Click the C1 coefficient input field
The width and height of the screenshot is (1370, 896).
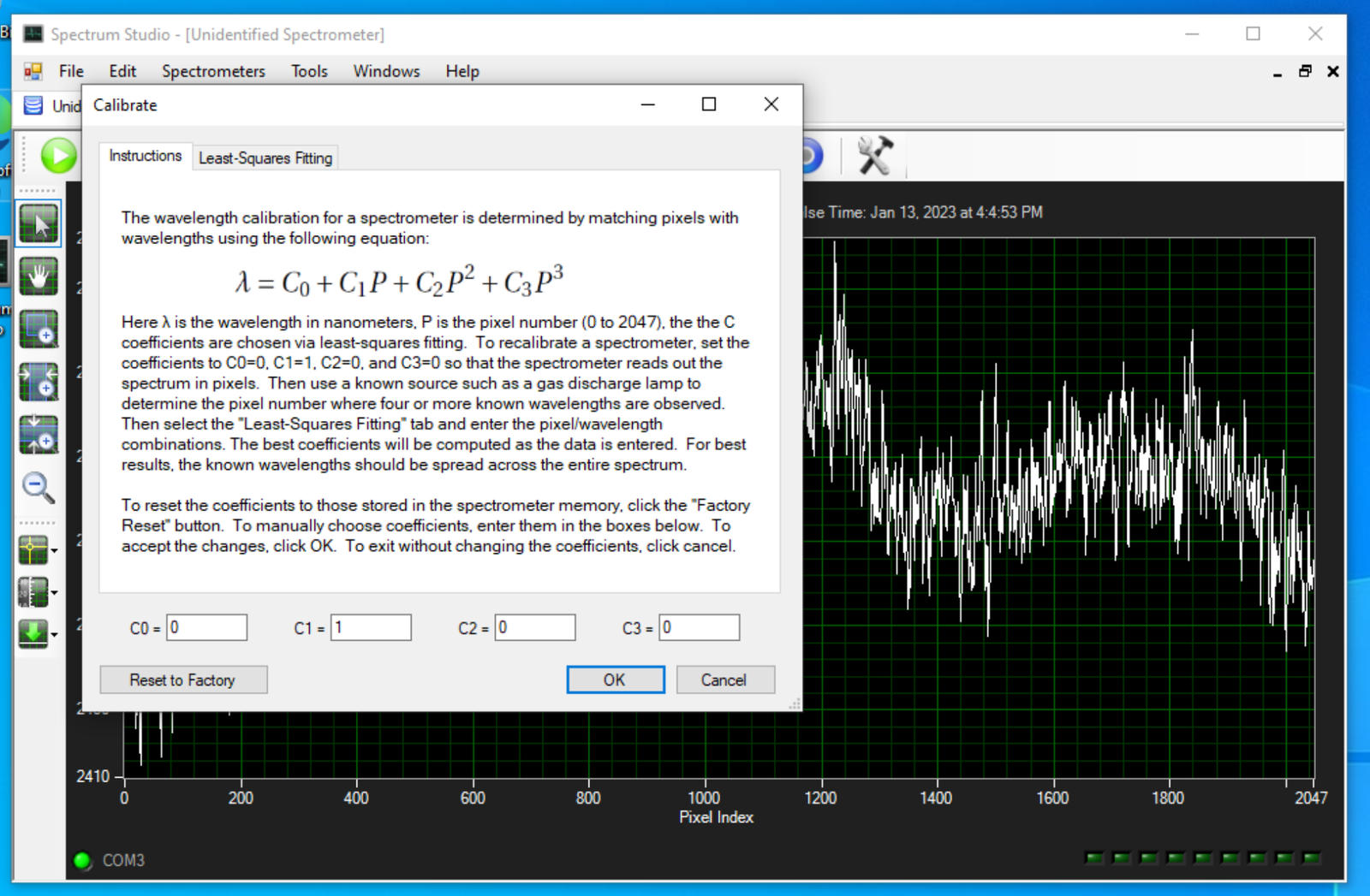coord(371,628)
